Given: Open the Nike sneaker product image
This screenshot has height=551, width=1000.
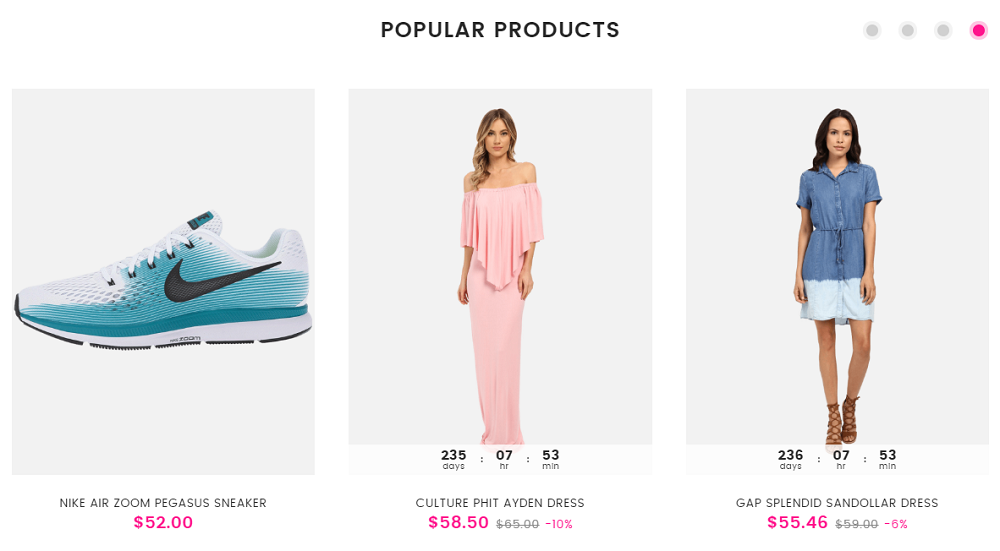Looking at the screenshot, I should pyautogui.click(x=163, y=281).
